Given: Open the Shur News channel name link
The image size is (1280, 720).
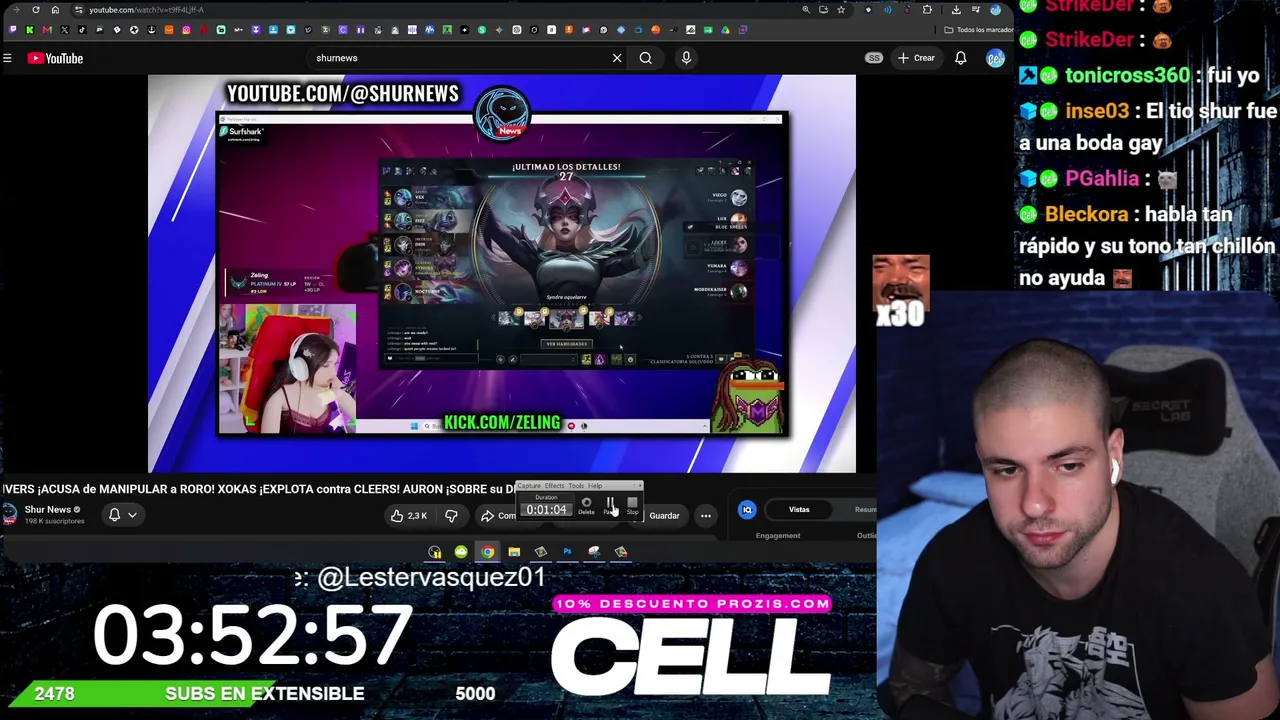Looking at the screenshot, I should 47,509.
